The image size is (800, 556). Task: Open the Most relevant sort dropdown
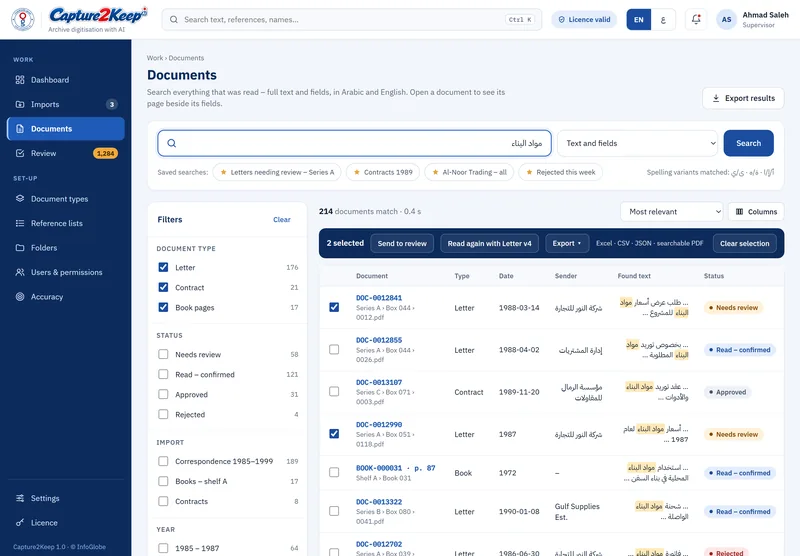(x=671, y=212)
